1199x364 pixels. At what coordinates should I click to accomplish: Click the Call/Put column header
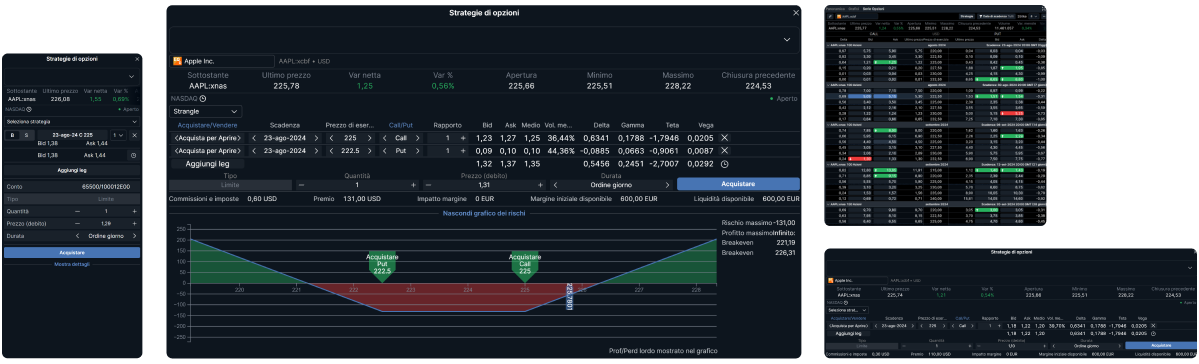(x=401, y=125)
